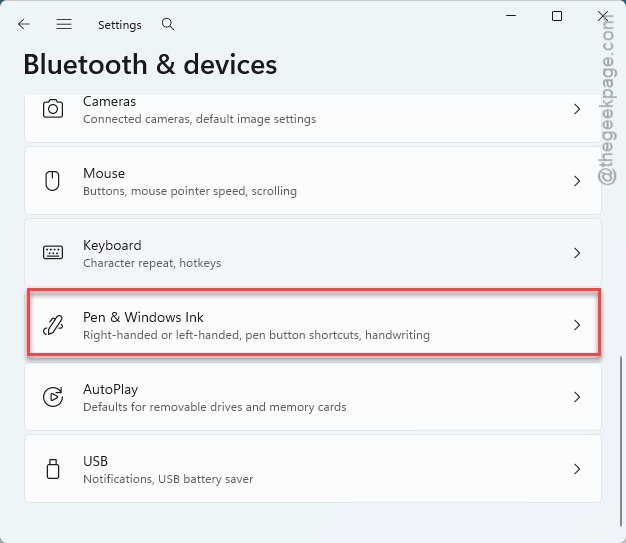Viewport: 626px width, 543px height.
Task: Open the hamburger navigation menu
Action: 64,24
